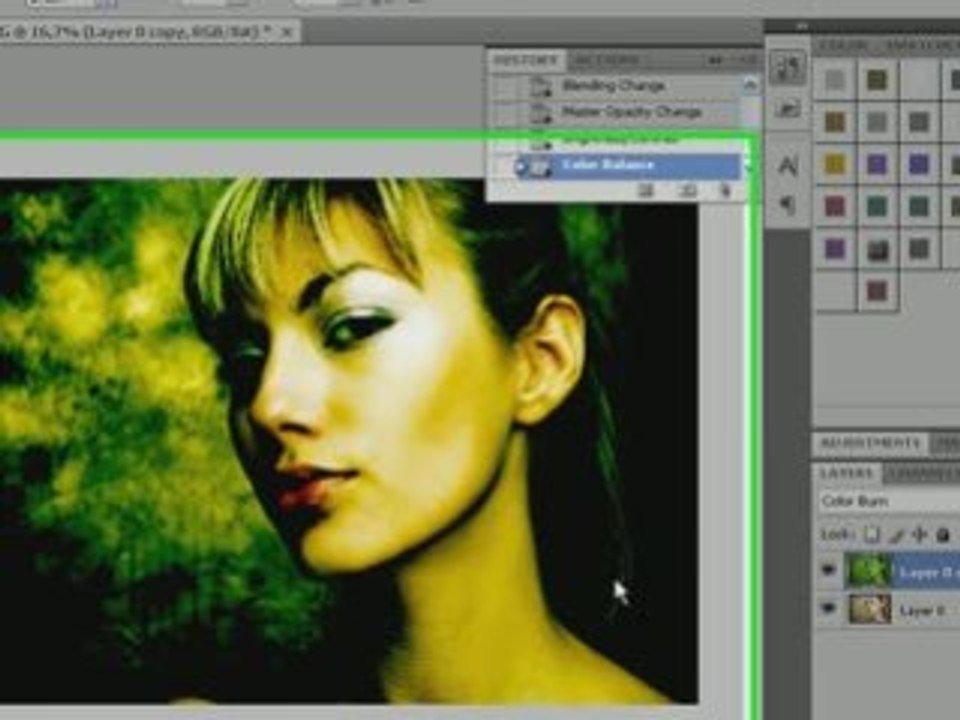Hide the Layer 0 layer
Viewport: 960px width, 720px height.
point(828,609)
